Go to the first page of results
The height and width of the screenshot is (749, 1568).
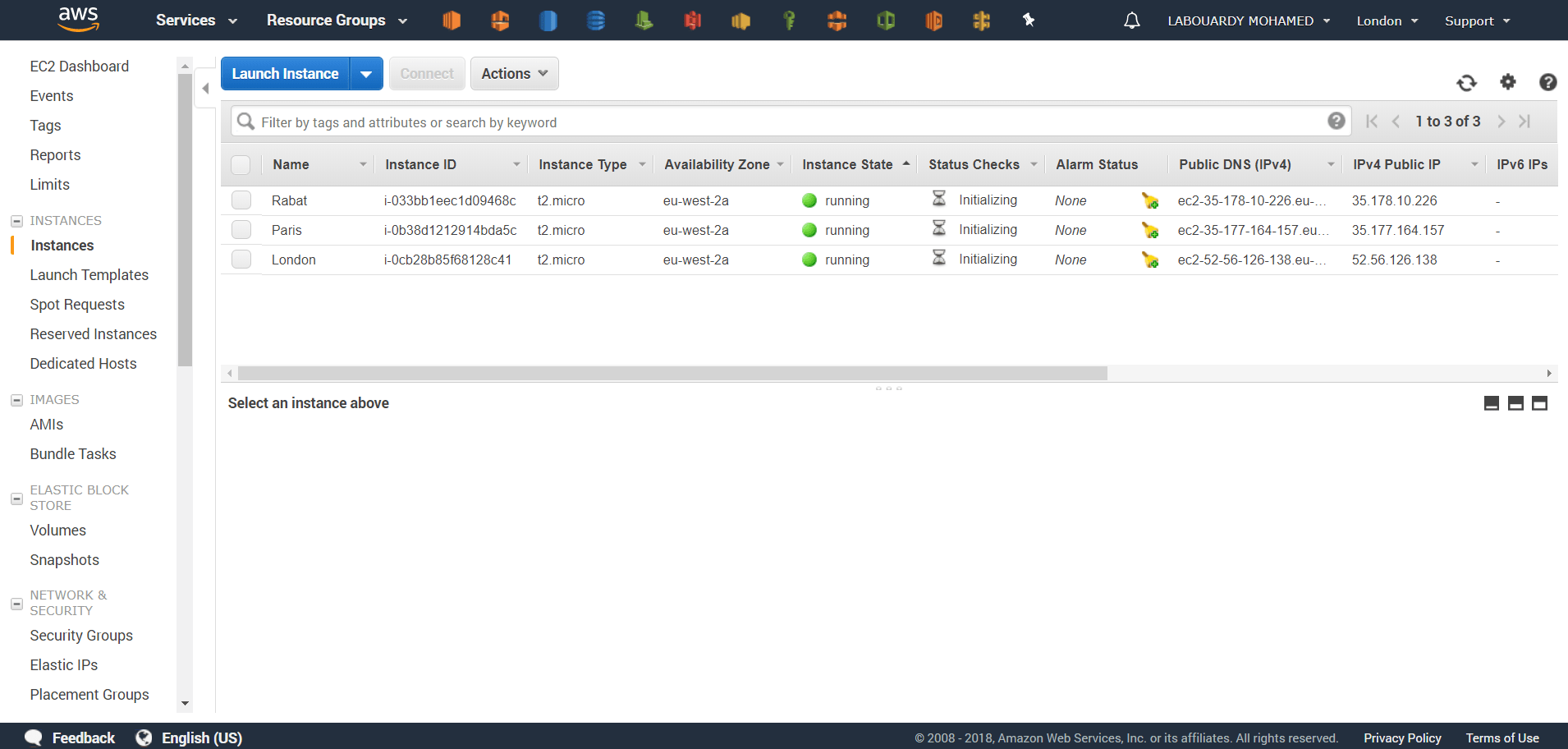click(1372, 122)
